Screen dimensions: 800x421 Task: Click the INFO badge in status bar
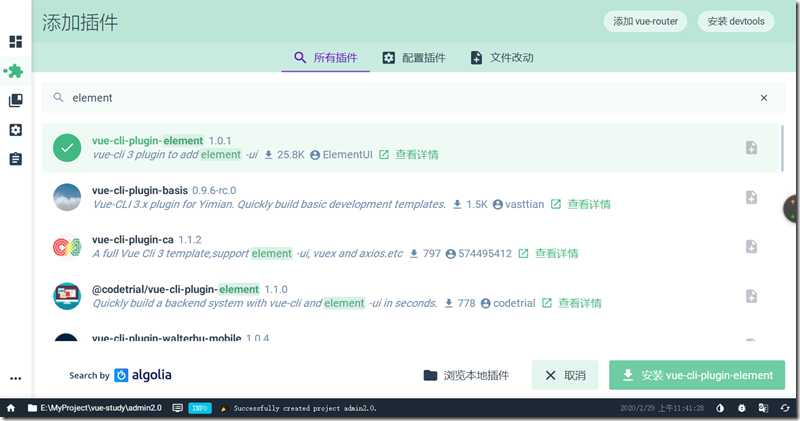pos(200,408)
